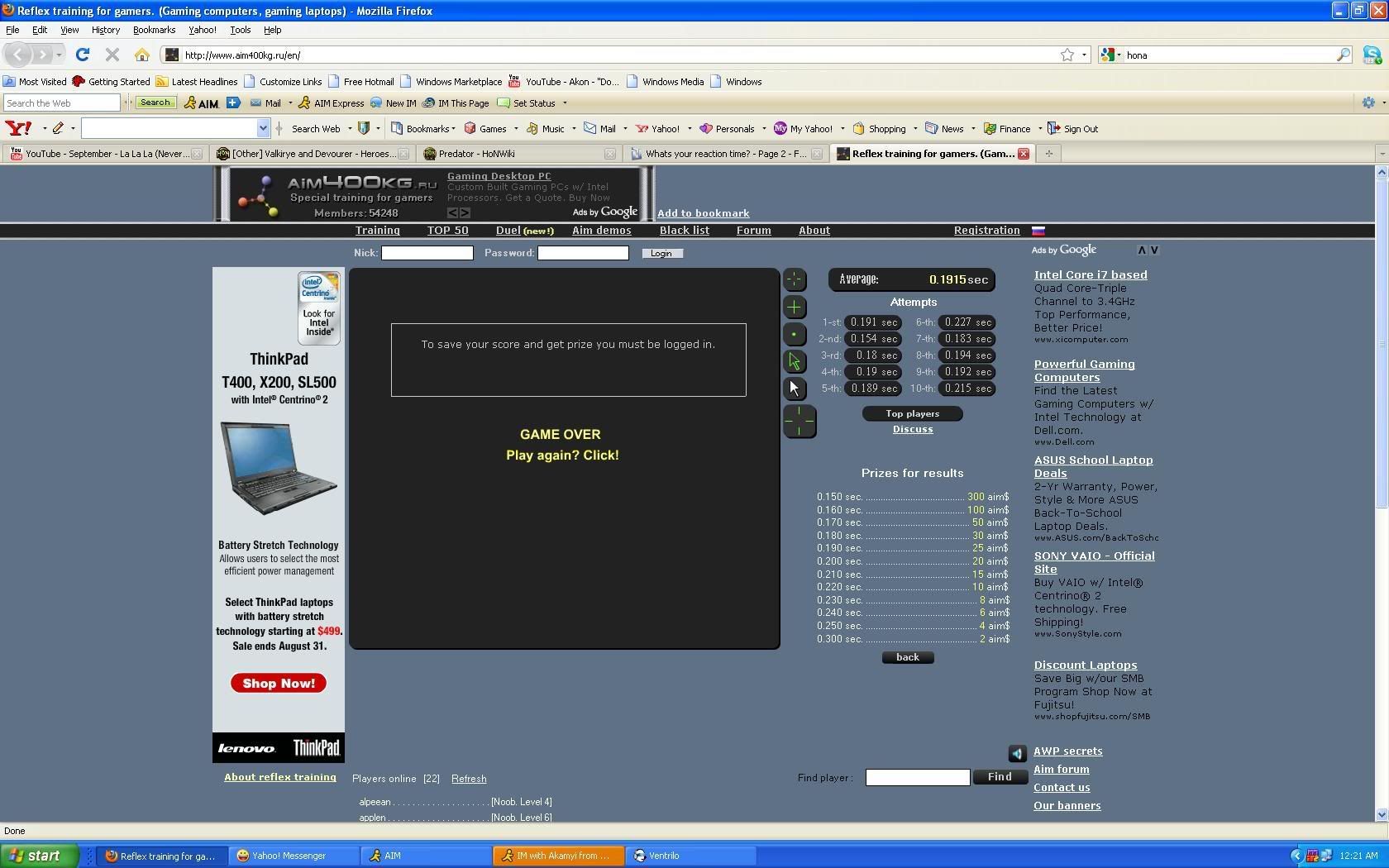Reload the page with the refresh icon
This screenshot has height=868, width=1389.
pyautogui.click(x=83, y=55)
